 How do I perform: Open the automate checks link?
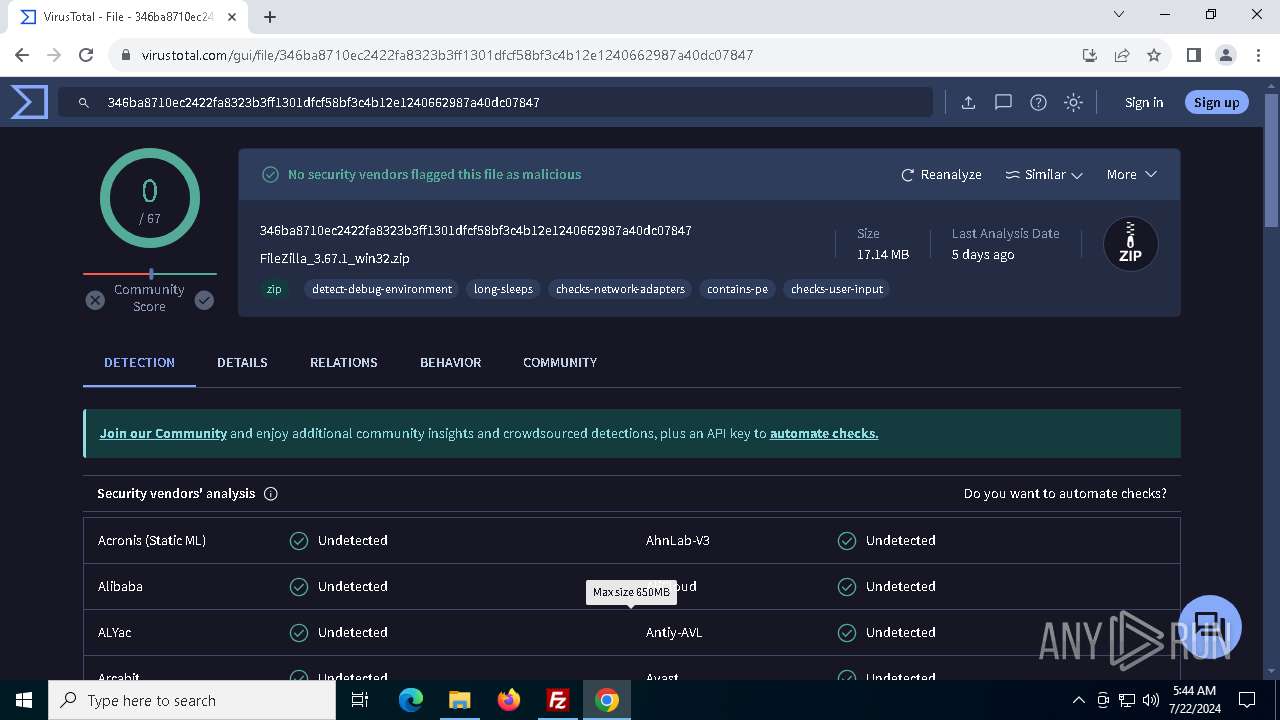824,433
